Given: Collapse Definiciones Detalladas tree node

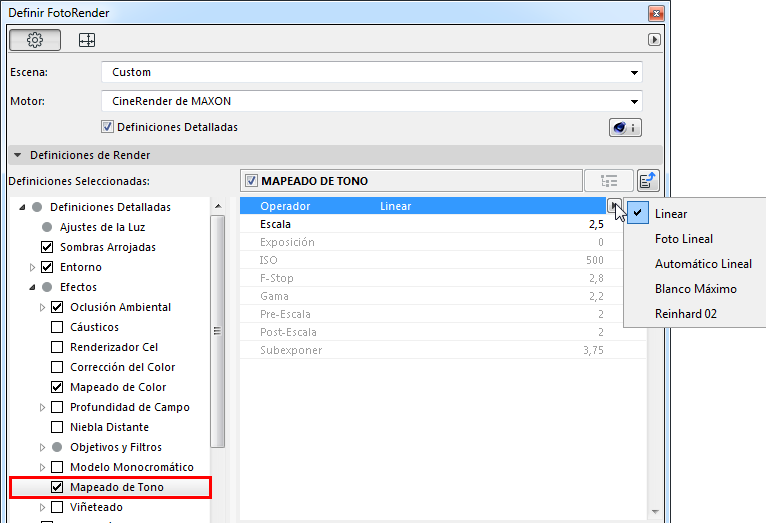Looking at the screenshot, I should [22, 207].
